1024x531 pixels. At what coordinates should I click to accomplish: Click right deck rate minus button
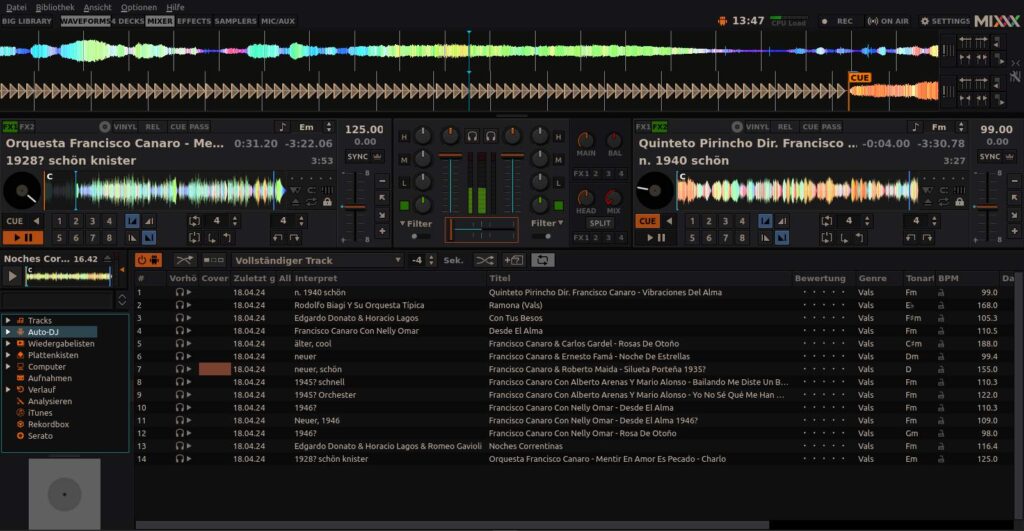pyautogui.click(x=1015, y=181)
